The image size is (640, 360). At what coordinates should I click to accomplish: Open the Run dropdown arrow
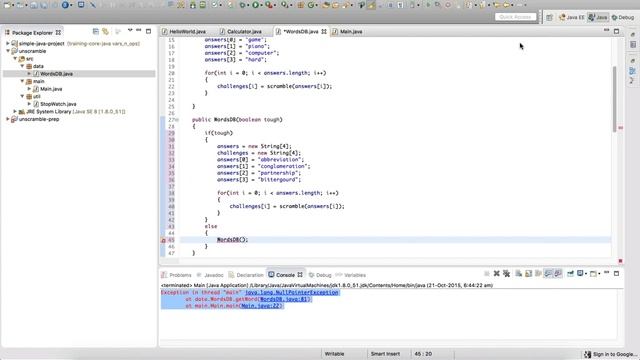point(262,5)
